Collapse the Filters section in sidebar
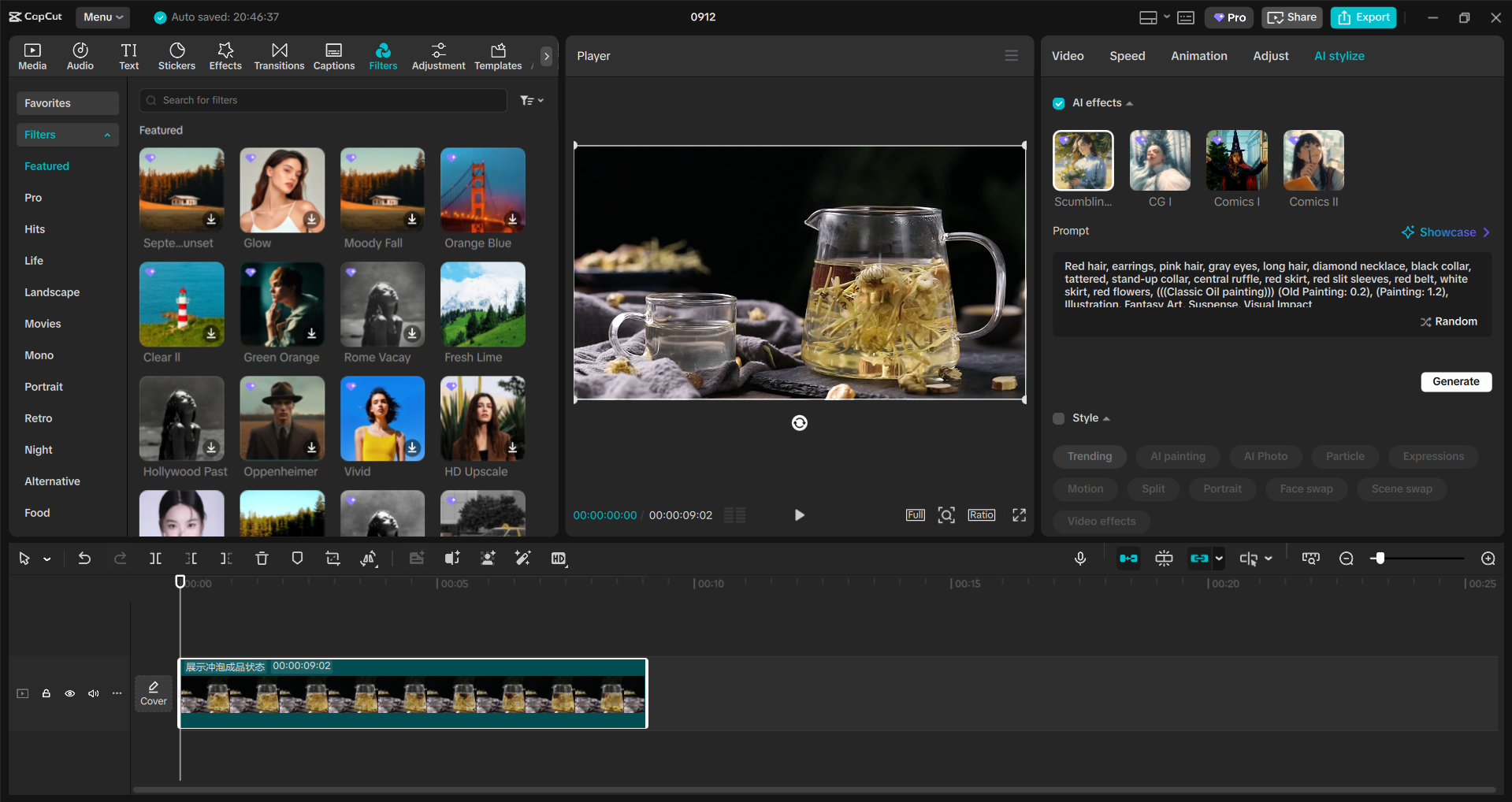Screen dimensions: 1512x802 point(108,134)
